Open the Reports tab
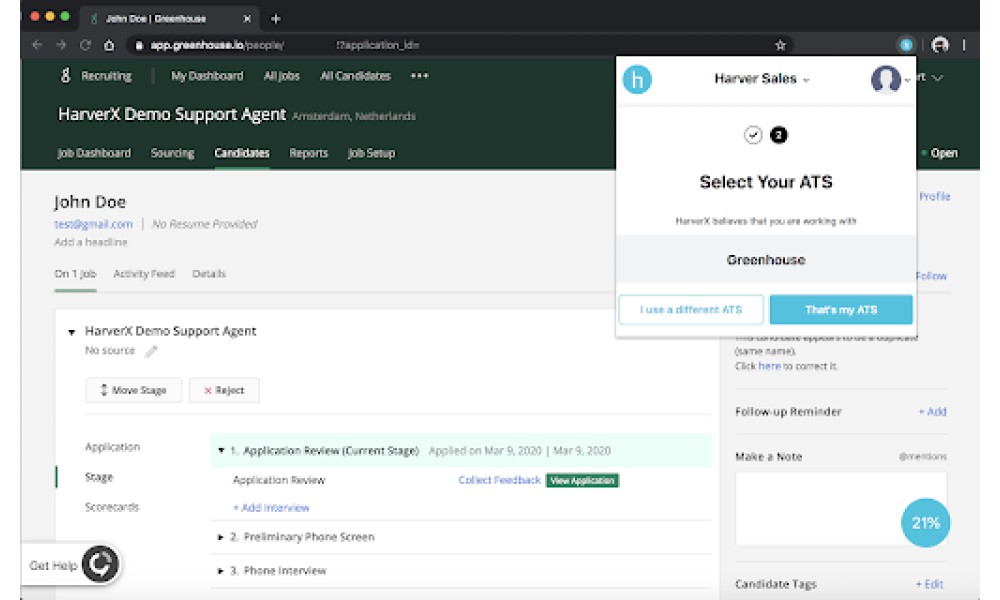This screenshot has width=1000, height=600. click(309, 153)
